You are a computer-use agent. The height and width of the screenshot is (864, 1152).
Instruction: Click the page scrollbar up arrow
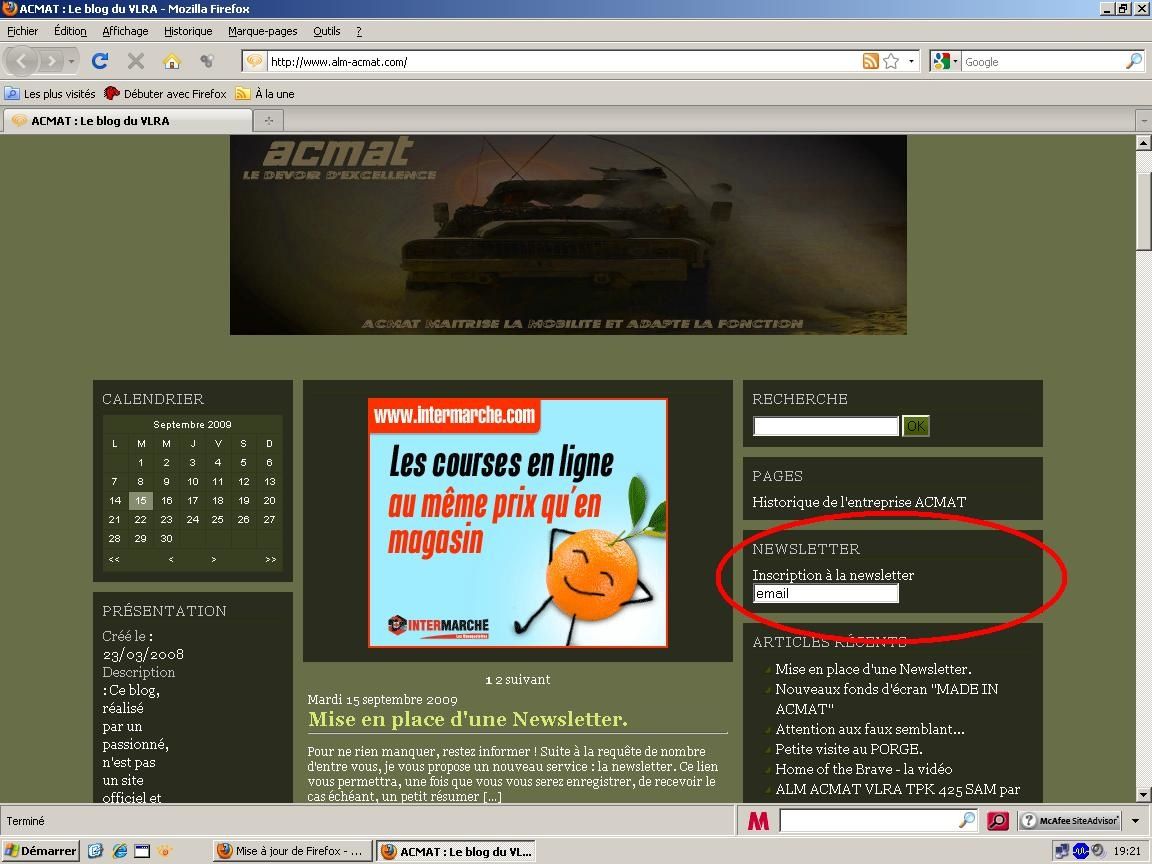coord(1143,143)
